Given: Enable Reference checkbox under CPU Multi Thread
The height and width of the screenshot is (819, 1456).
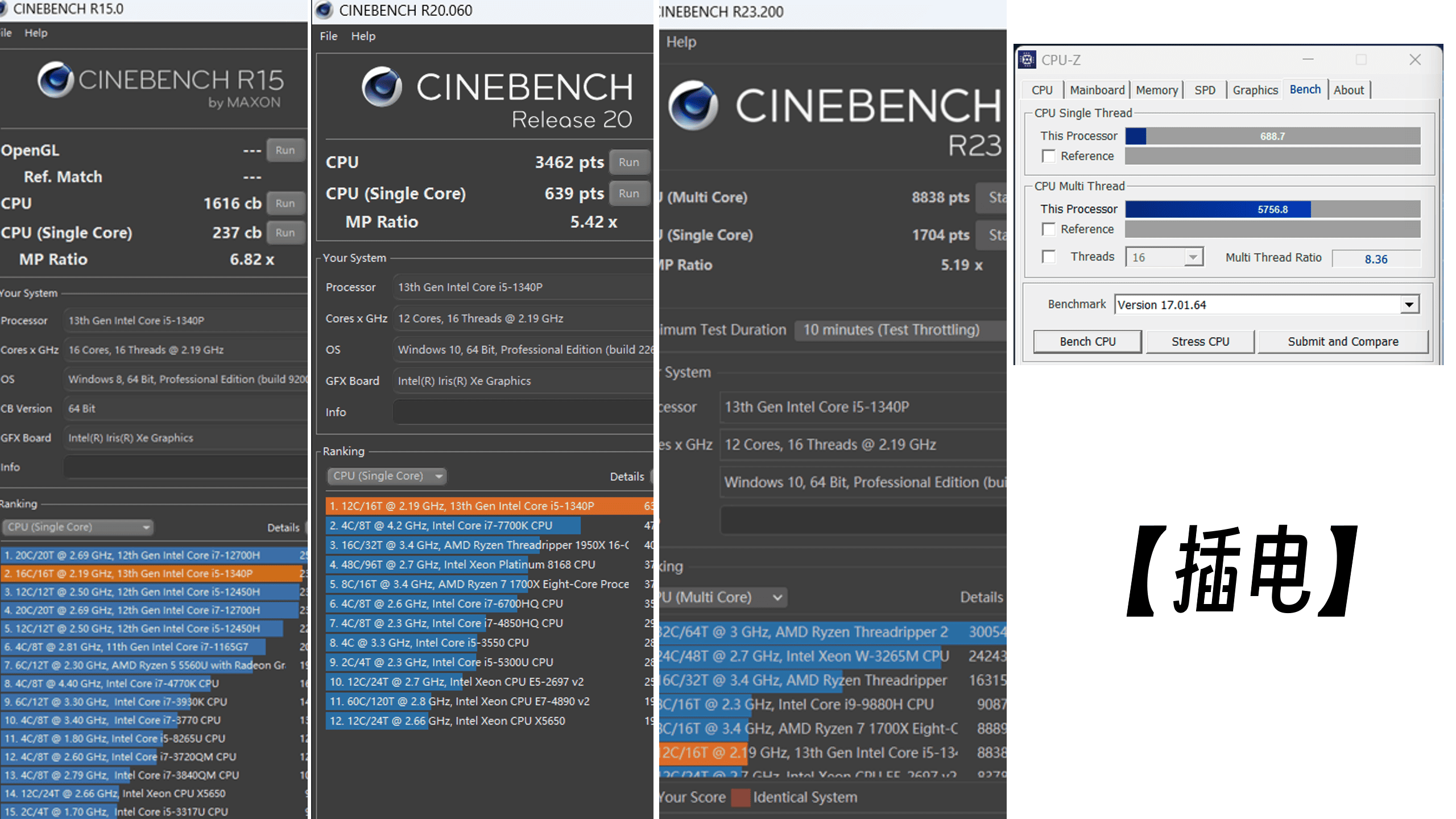Looking at the screenshot, I should (x=1048, y=229).
